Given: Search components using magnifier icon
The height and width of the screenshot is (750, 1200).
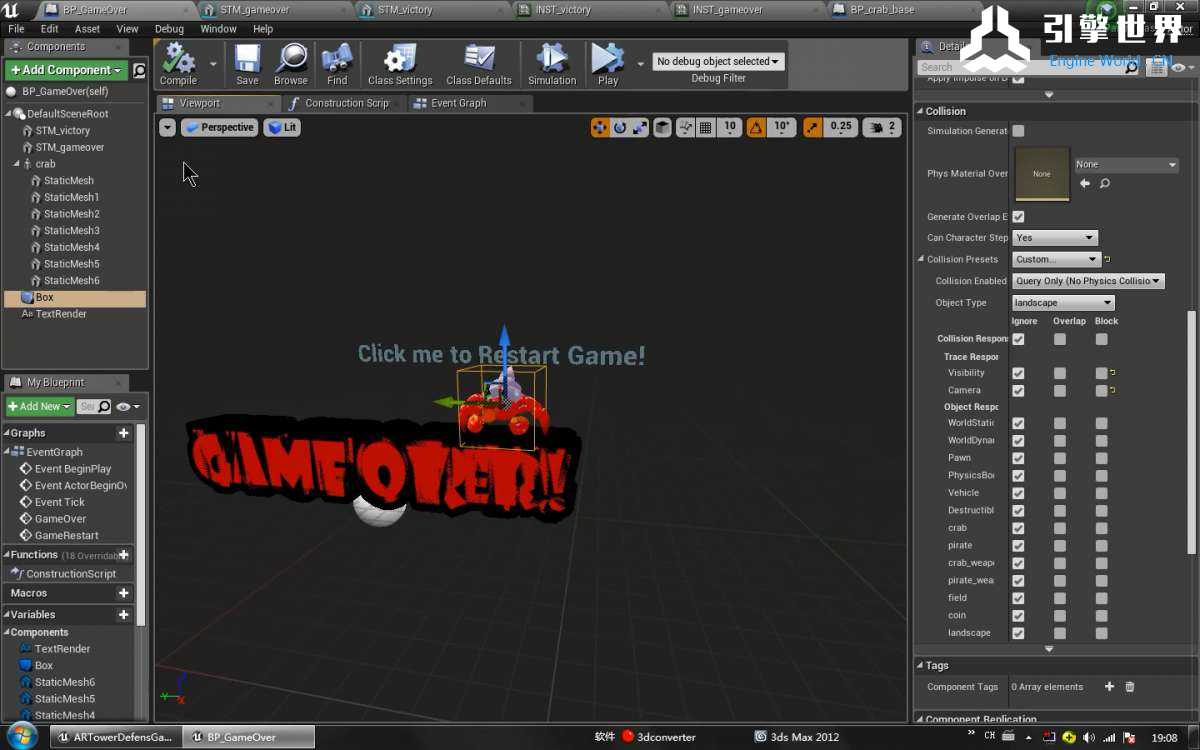Looking at the screenshot, I should click(140, 70).
